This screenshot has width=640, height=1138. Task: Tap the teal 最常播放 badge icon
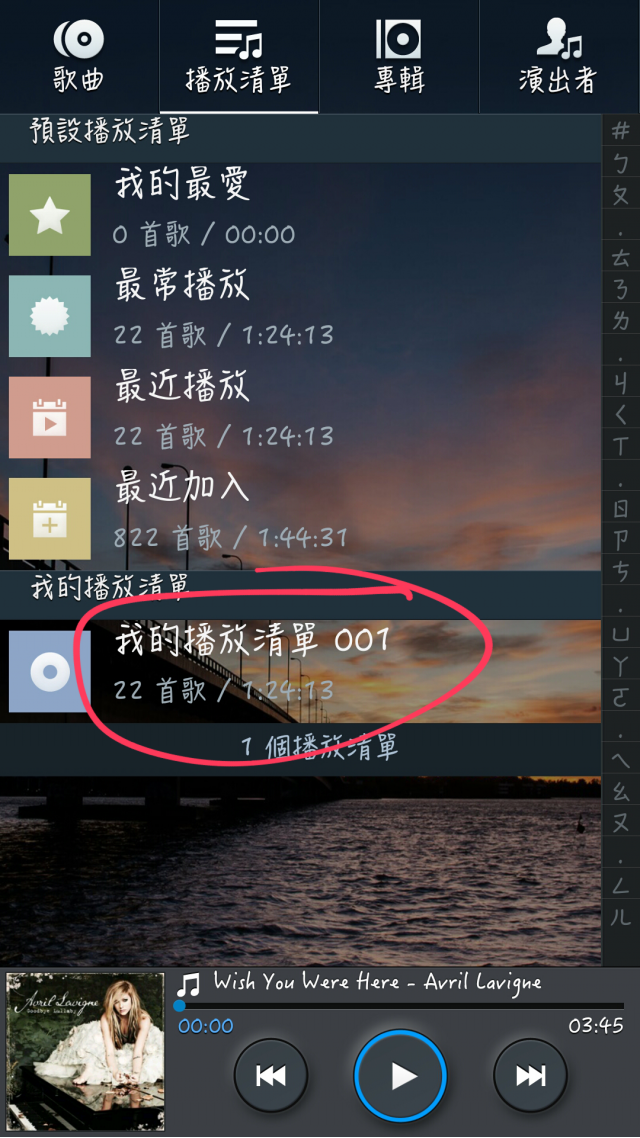(49, 316)
